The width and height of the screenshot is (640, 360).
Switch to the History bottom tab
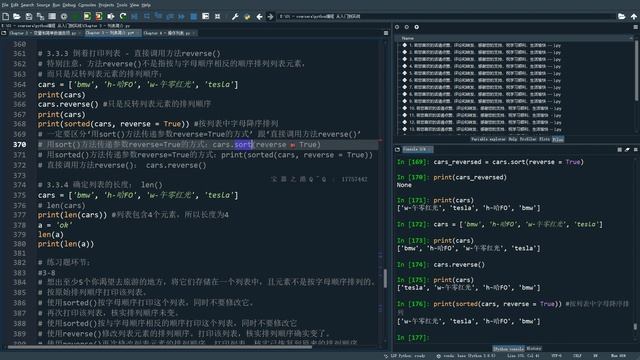534,349
